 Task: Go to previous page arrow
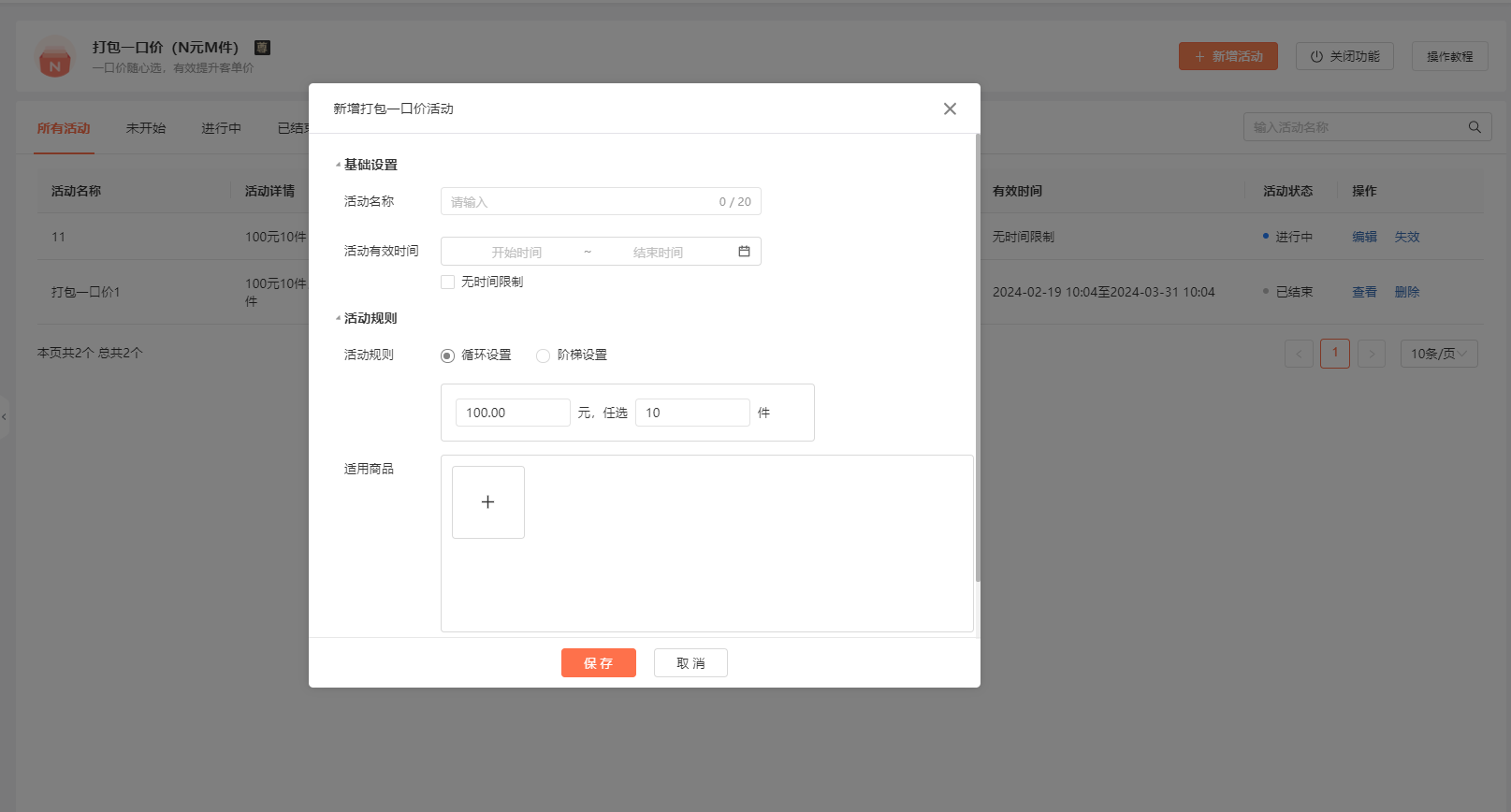(1299, 354)
